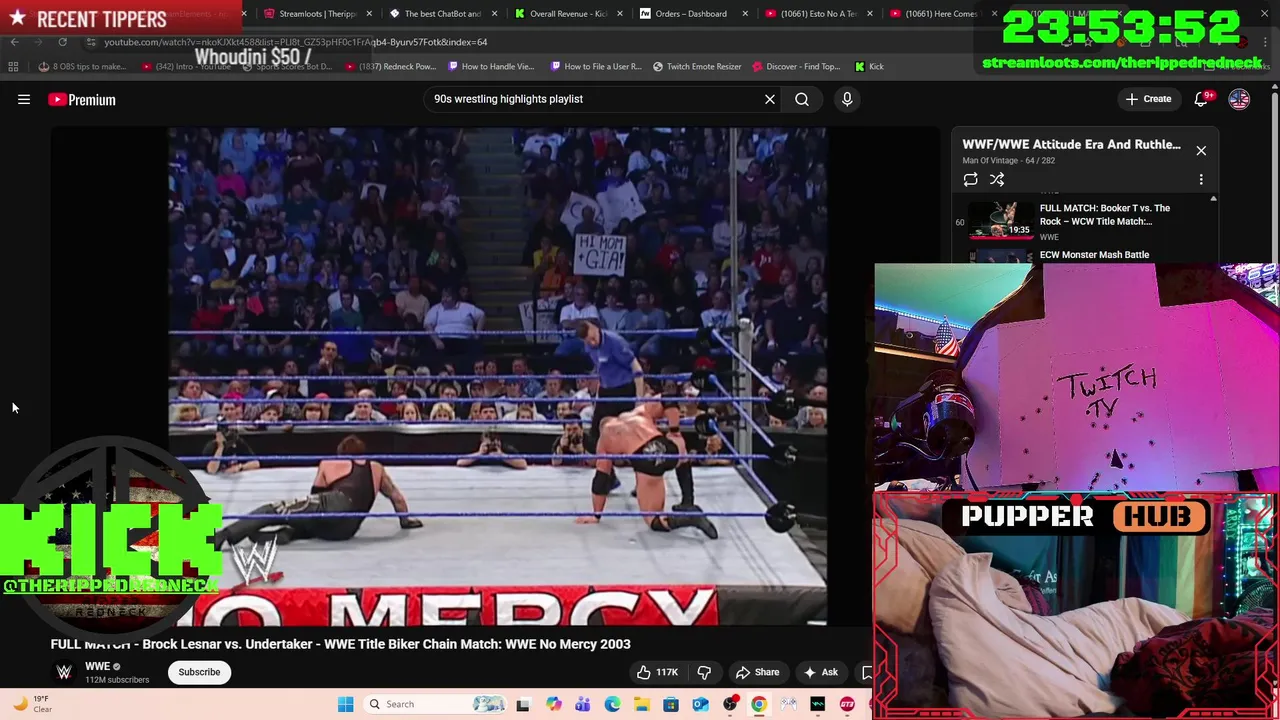
Task: Switch to Orders – Dashboard tab
Action: point(691,14)
